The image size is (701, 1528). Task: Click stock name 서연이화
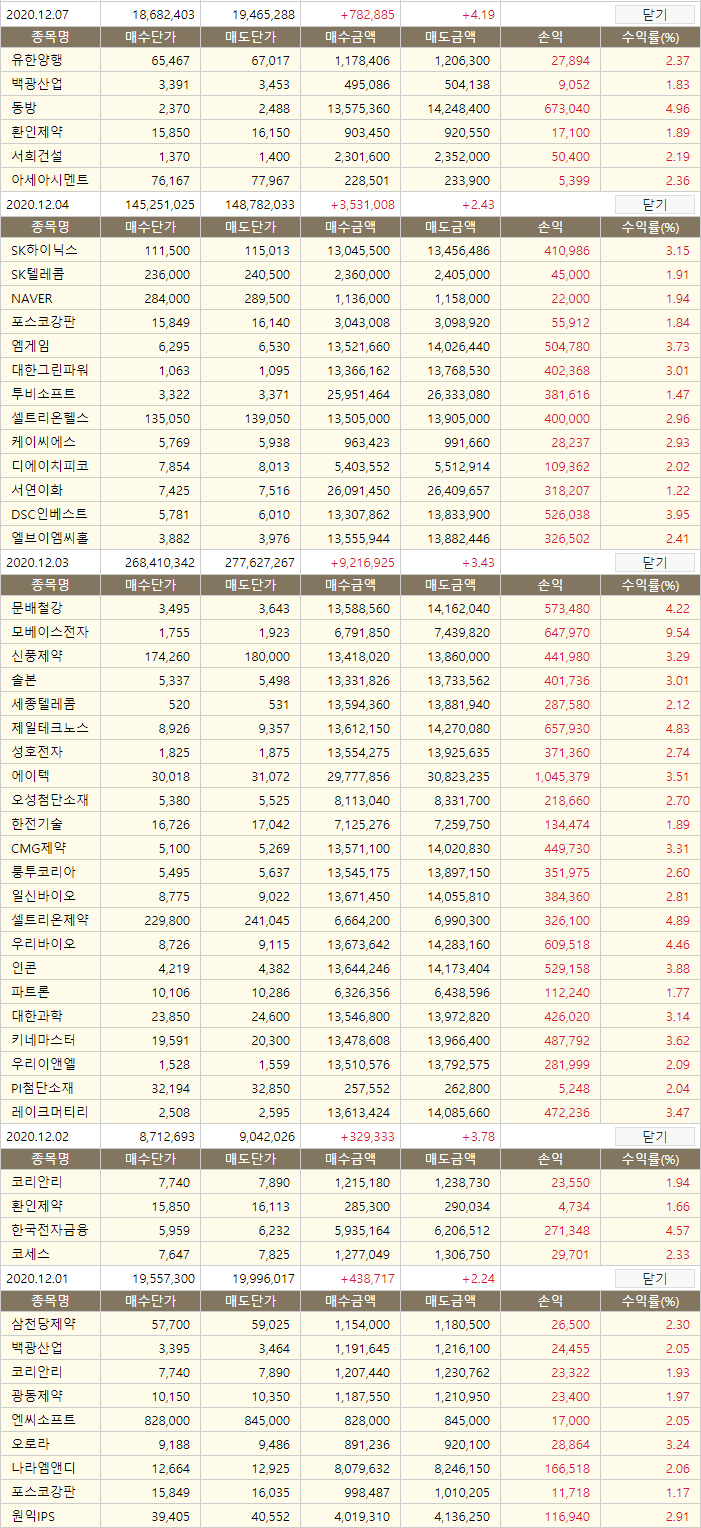pyautogui.click(x=37, y=490)
